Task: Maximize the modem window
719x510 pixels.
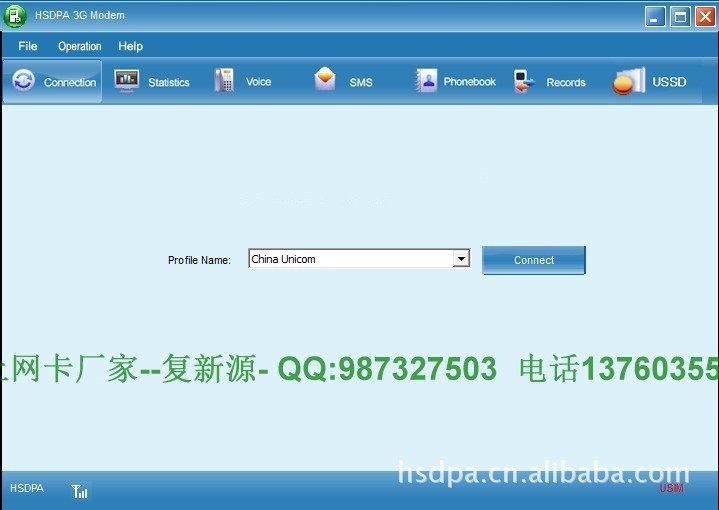Action: point(680,17)
